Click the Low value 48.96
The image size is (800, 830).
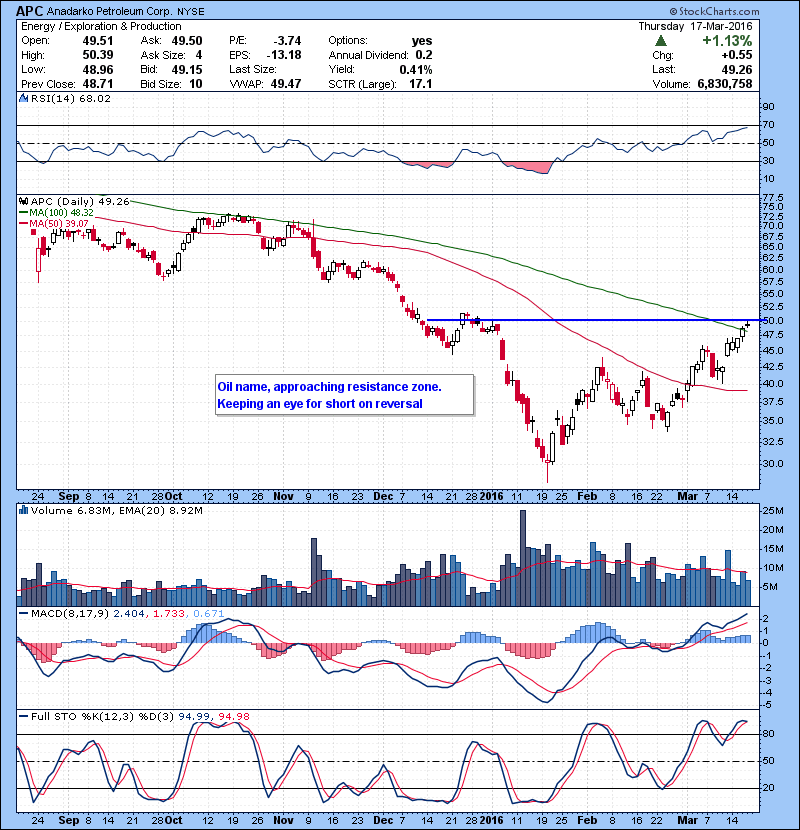[97, 69]
